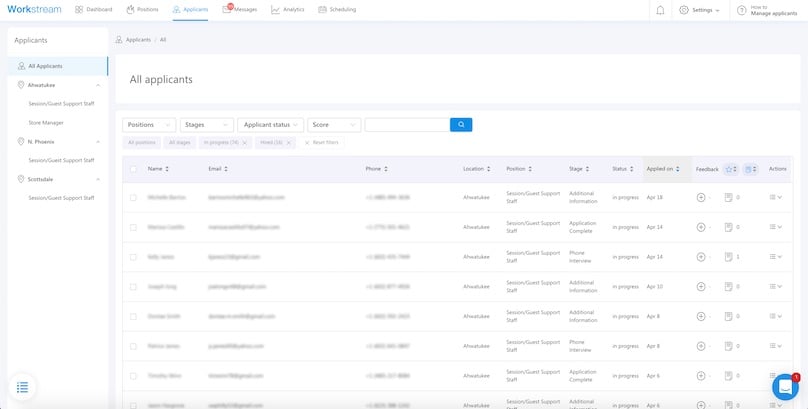Click the checklist icon at bottom left
This screenshot has width=808, height=409.
coord(23,386)
